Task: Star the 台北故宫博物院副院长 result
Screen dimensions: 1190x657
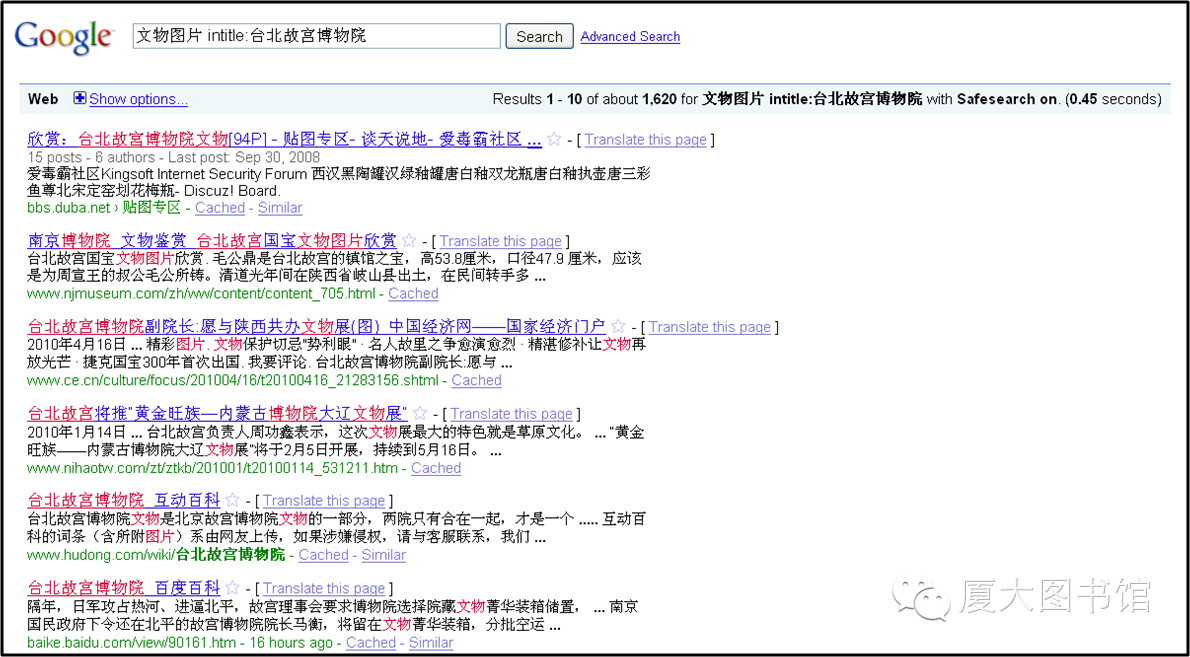Action: pyautogui.click(x=619, y=326)
